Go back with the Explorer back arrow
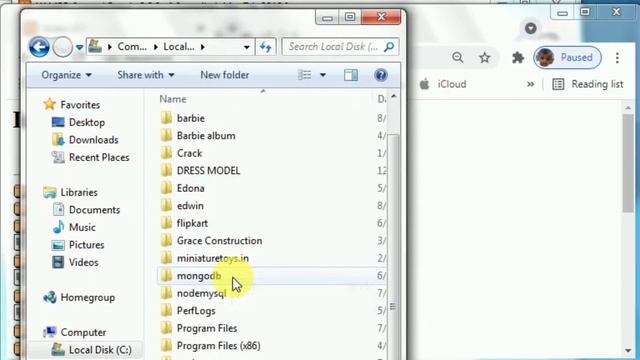 pyautogui.click(x=39, y=47)
